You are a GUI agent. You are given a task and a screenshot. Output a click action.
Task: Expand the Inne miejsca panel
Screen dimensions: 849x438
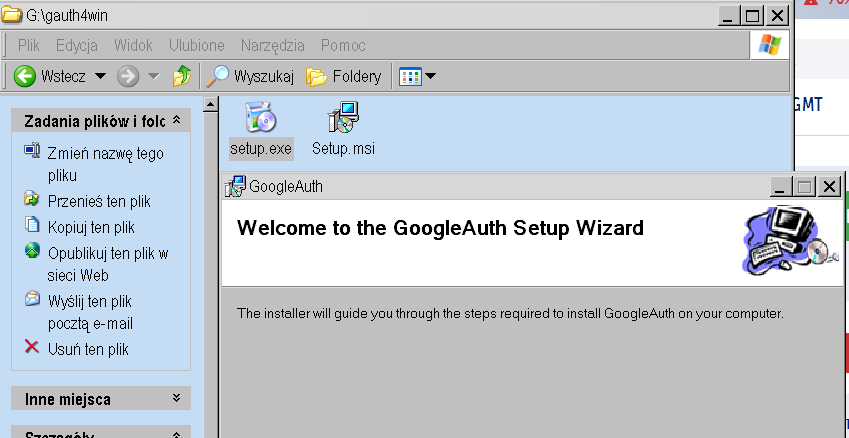177,398
